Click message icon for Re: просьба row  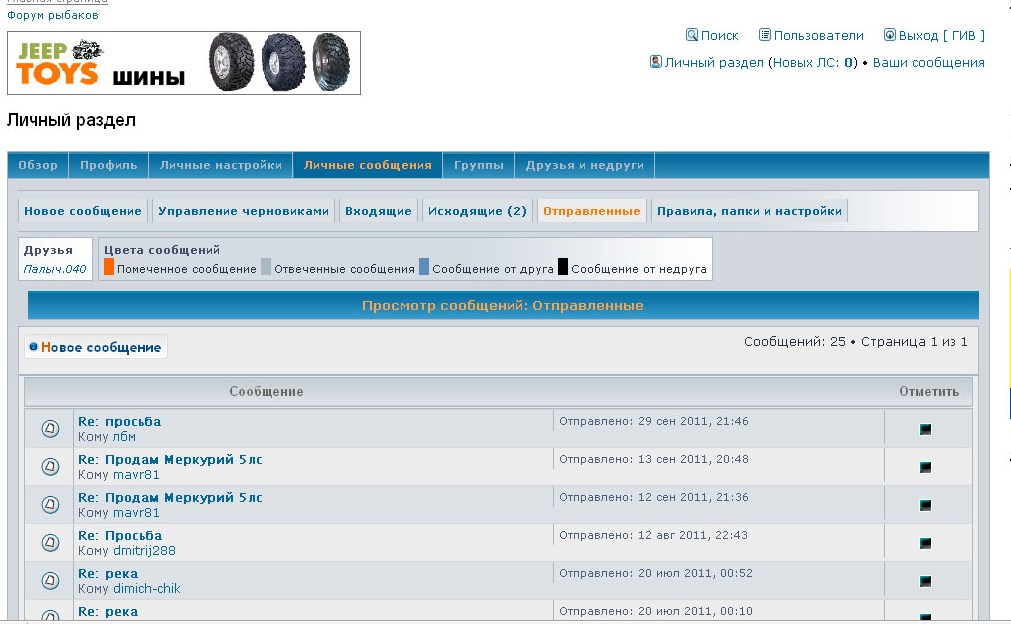point(50,429)
